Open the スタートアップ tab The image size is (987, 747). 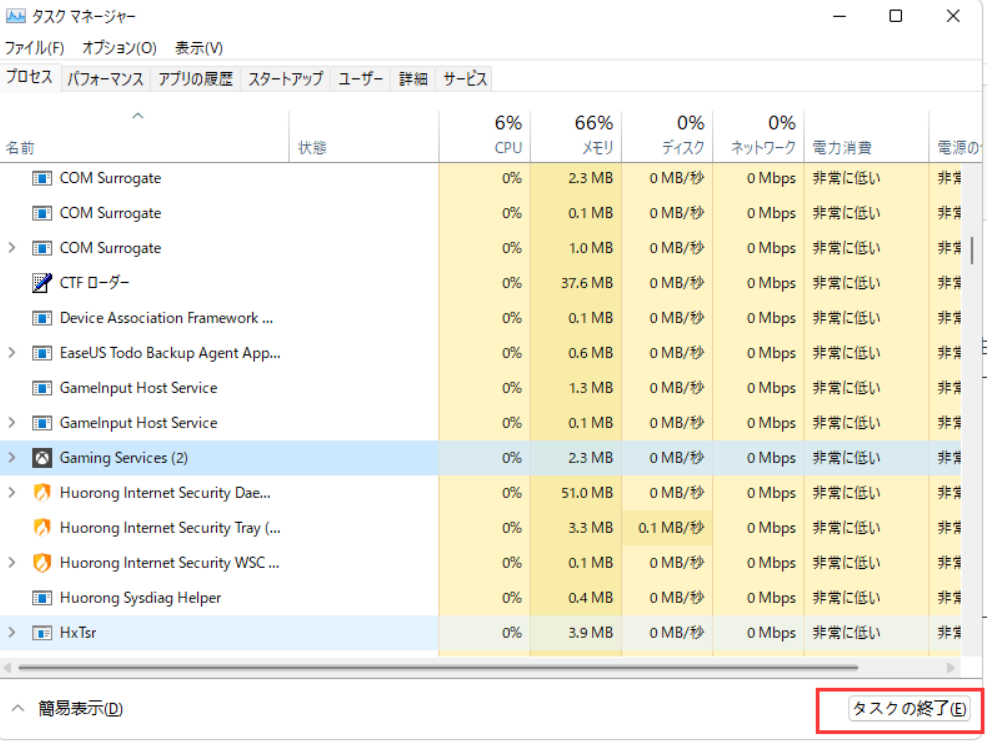pos(285,79)
